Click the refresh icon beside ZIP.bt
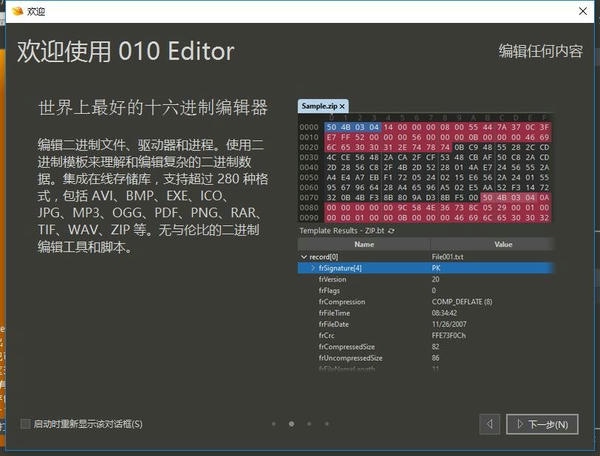This screenshot has height=456, width=600. pos(391,231)
